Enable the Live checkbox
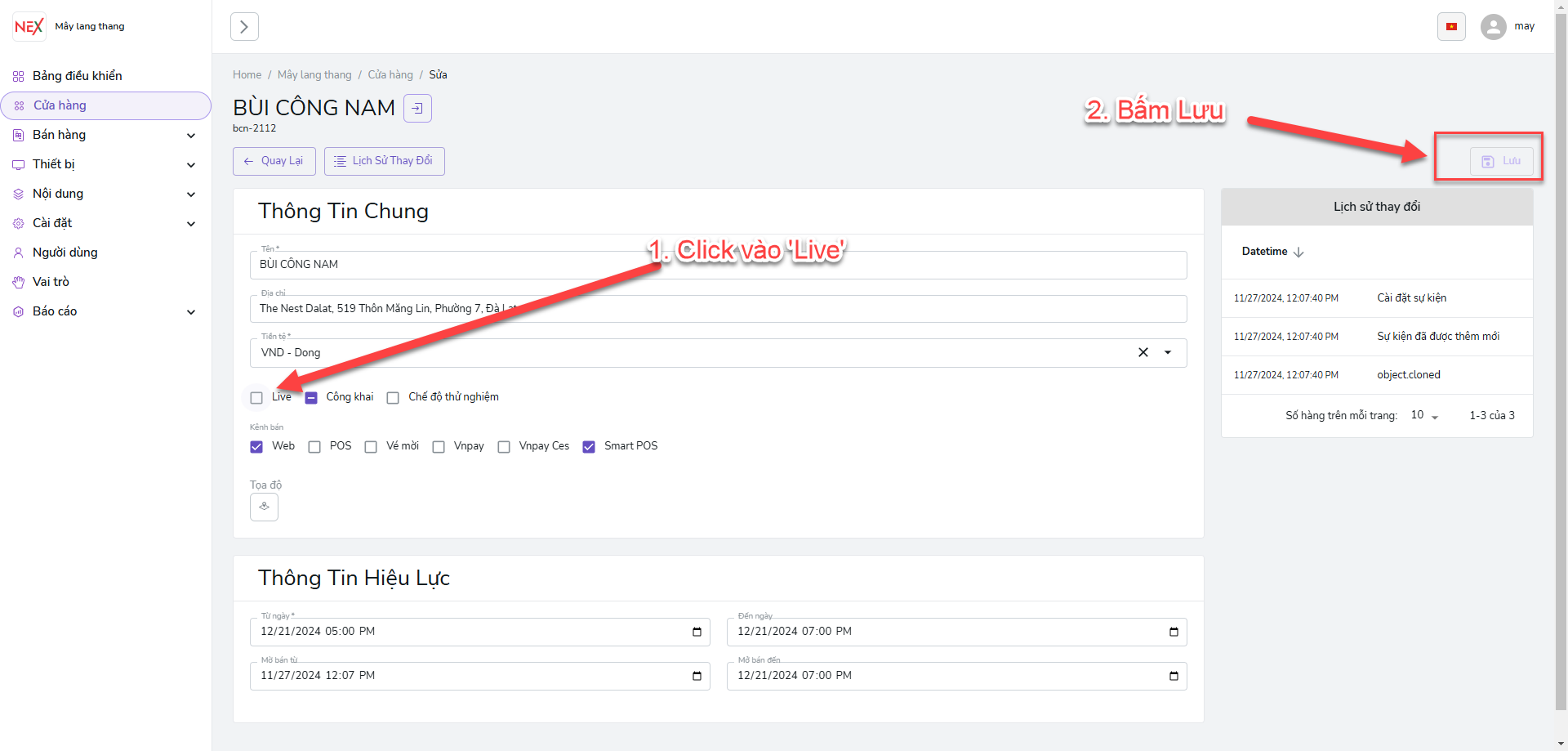The width and height of the screenshot is (1568, 751). point(256,398)
